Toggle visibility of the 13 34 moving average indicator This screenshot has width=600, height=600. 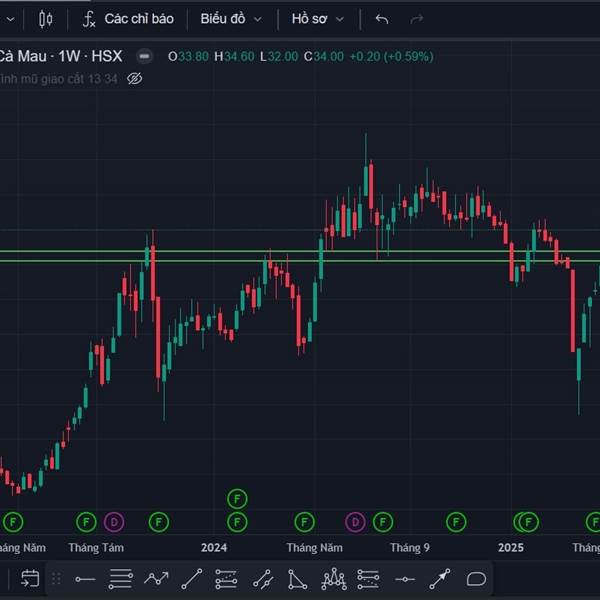[135, 78]
